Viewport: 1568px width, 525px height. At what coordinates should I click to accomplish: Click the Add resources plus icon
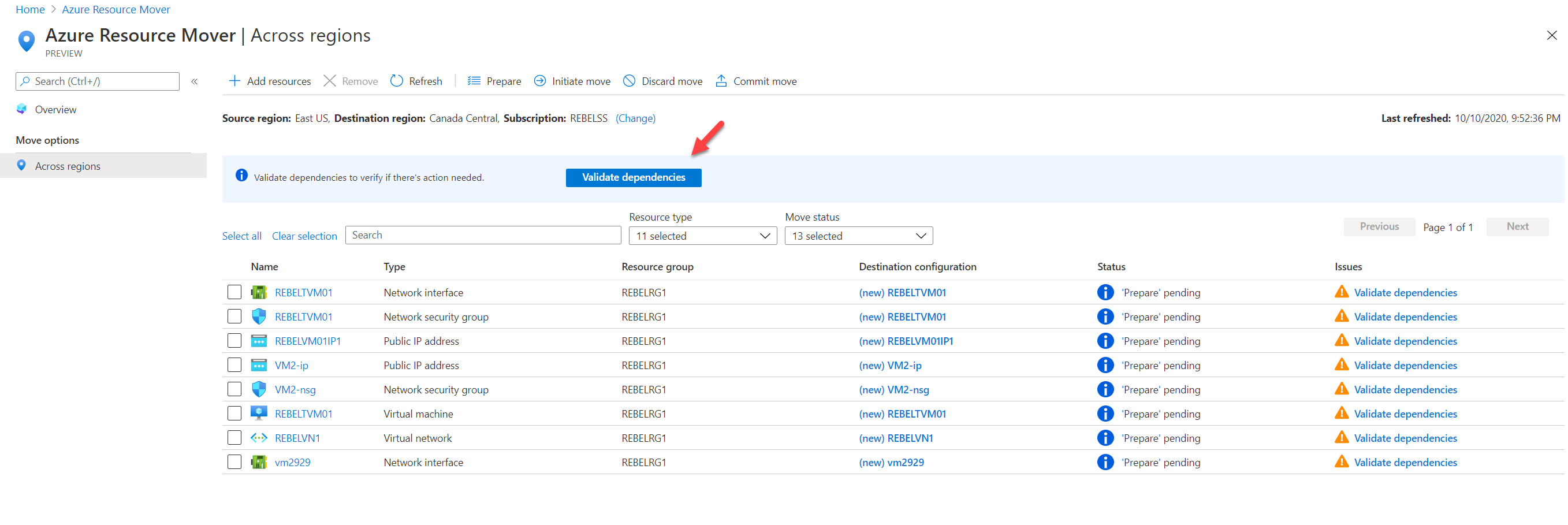[x=234, y=81]
